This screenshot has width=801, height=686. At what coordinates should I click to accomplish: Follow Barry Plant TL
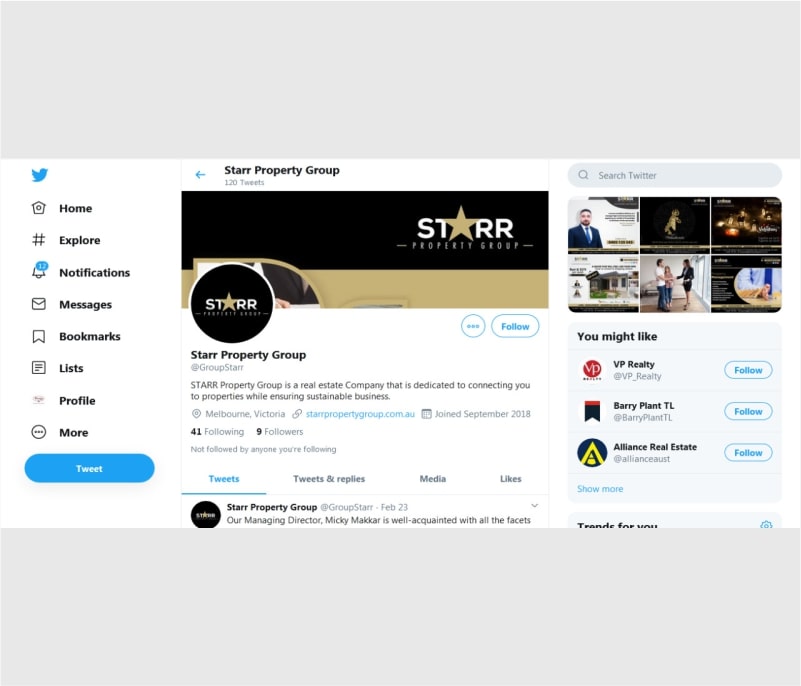748,411
